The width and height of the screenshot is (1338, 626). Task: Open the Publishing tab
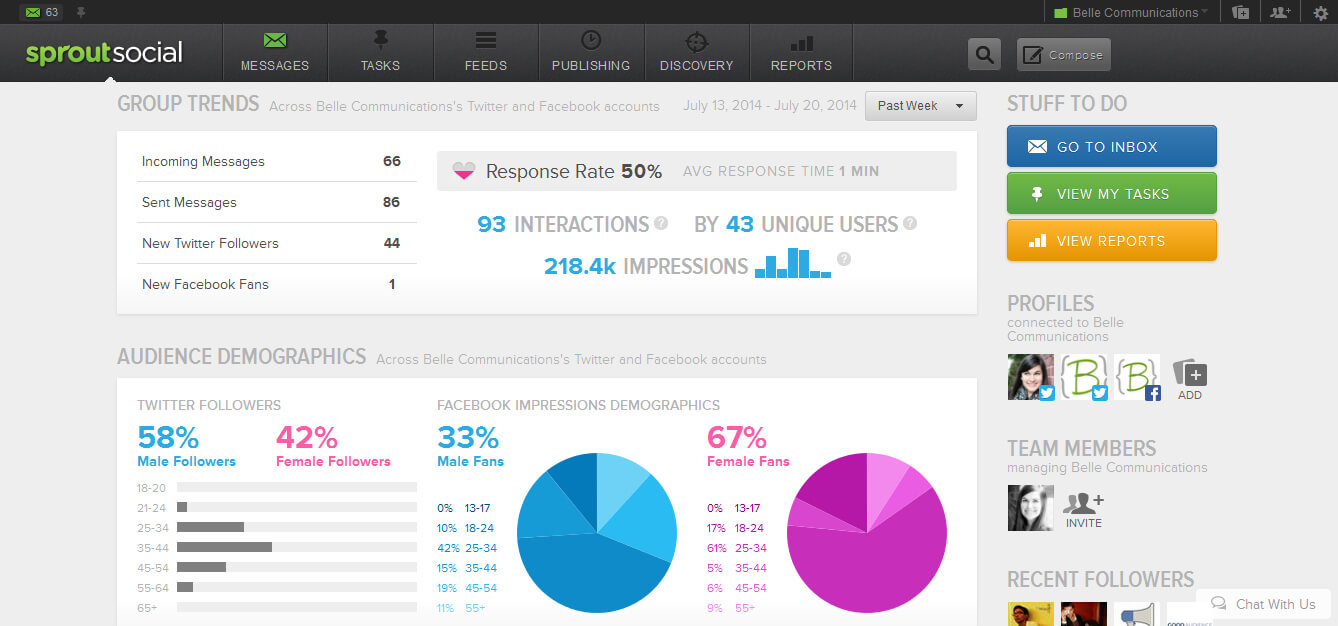click(x=591, y=53)
